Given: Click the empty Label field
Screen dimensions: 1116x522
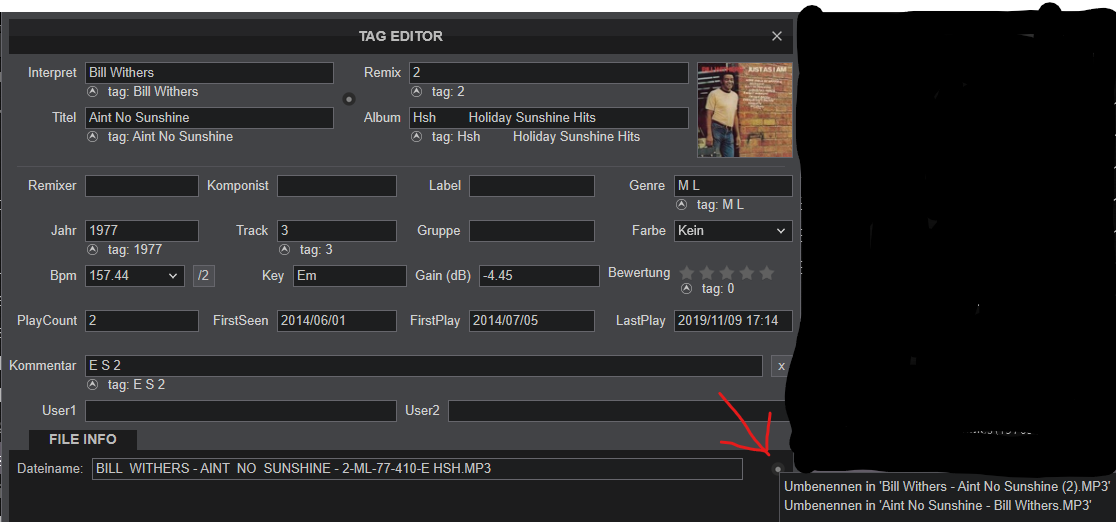Looking at the screenshot, I should (532, 186).
